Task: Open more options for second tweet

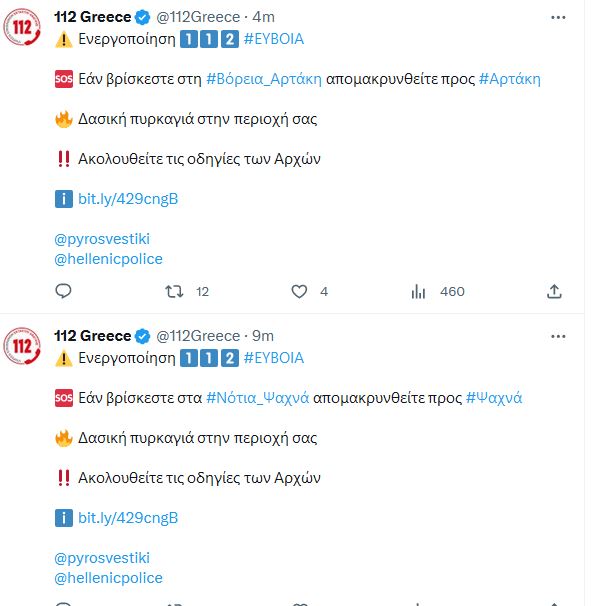Action: pyautogui.click(x=557, y=336)
